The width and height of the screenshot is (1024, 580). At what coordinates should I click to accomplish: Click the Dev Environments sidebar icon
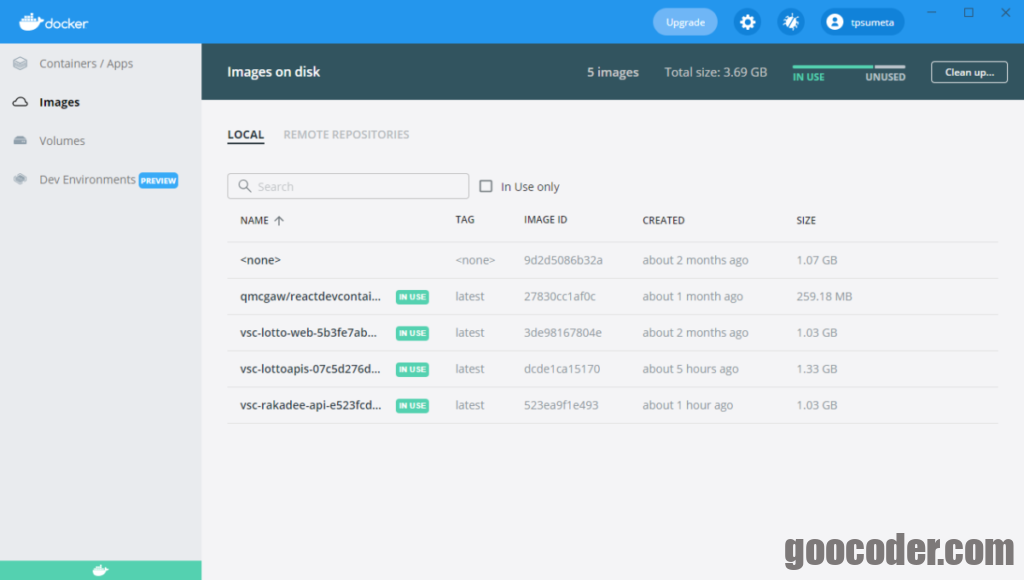(x=20, y=180)
